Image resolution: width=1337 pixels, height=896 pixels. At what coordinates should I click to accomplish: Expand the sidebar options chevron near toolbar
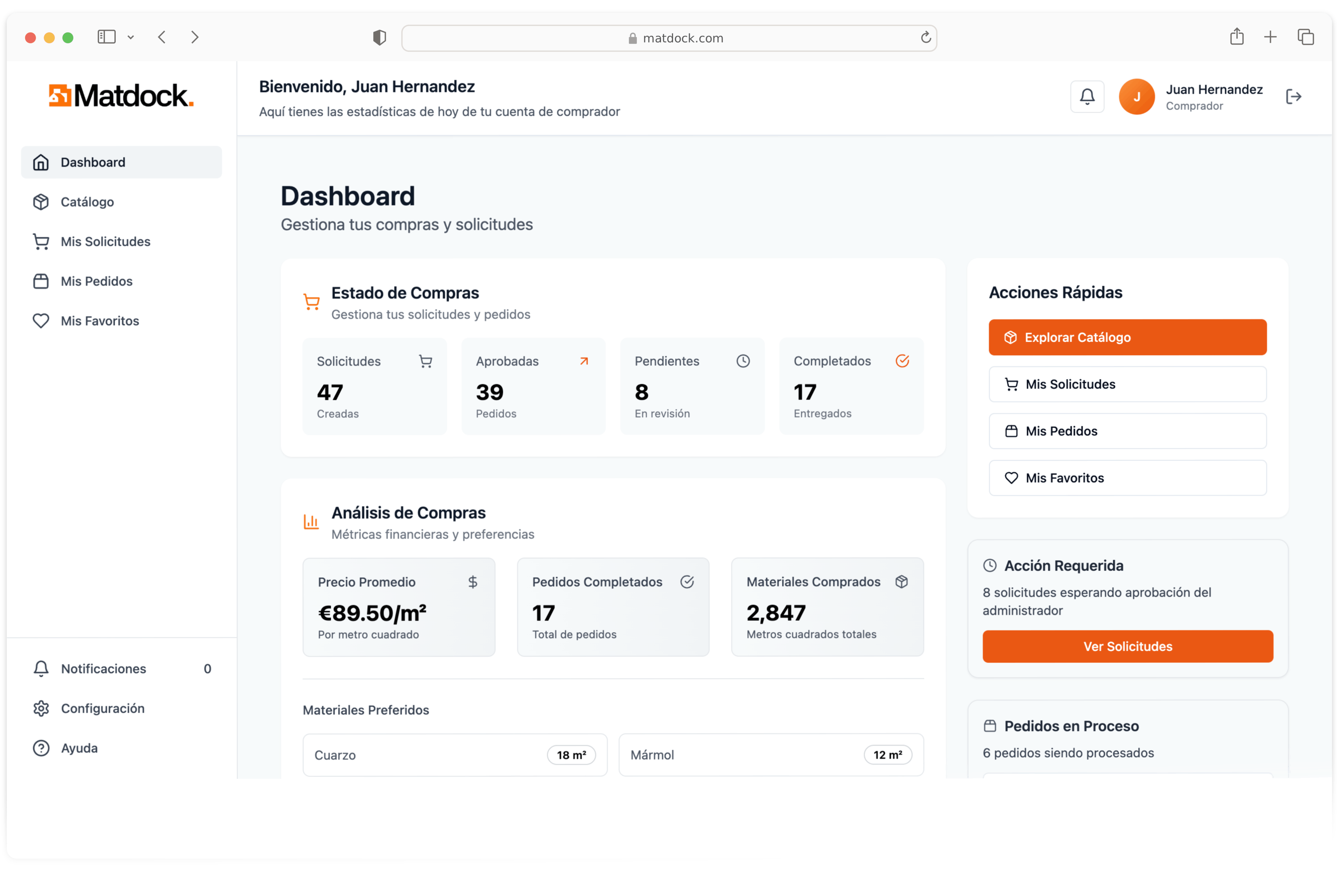click(x=132, y=37)
